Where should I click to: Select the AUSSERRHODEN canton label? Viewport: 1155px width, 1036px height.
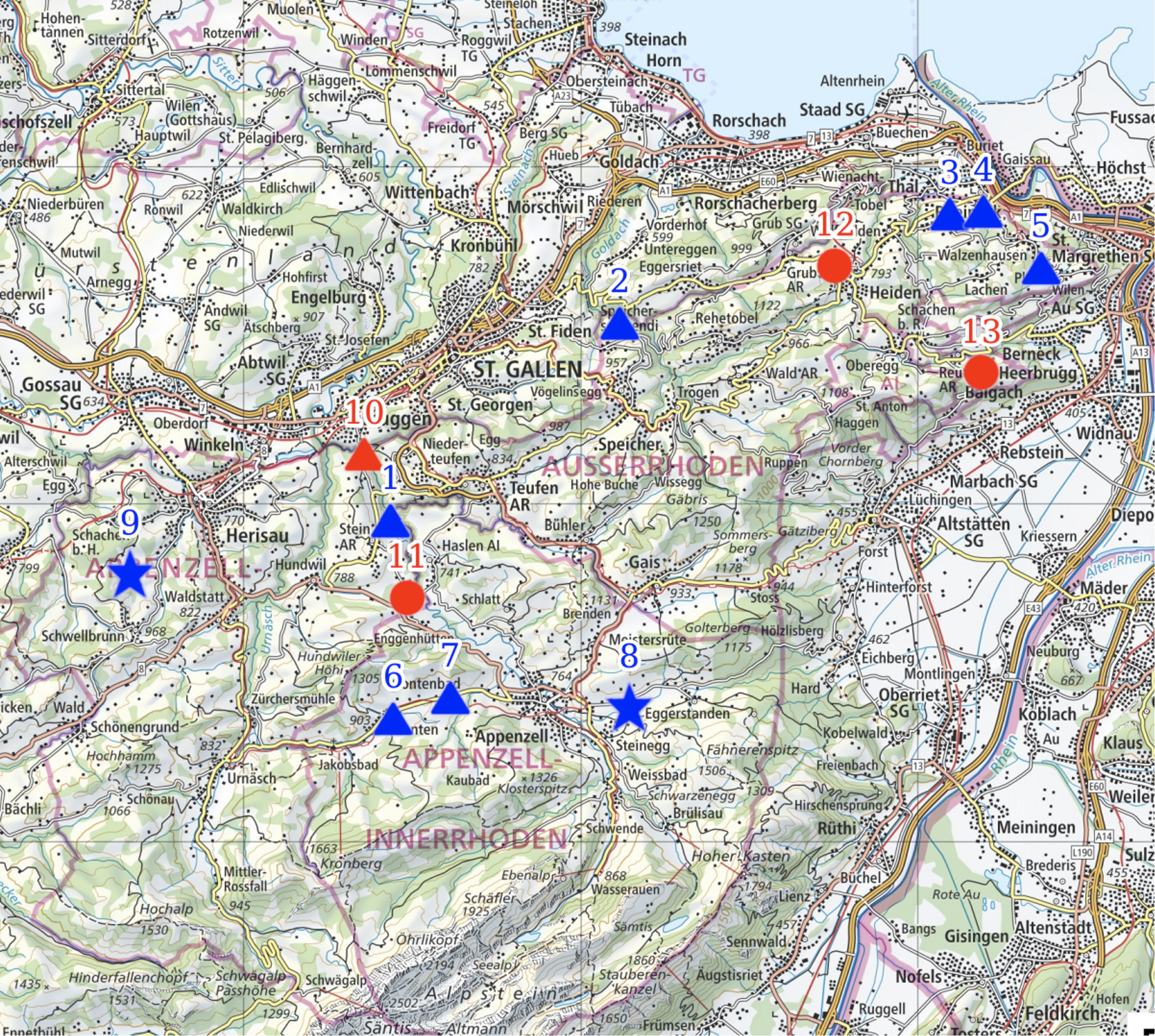click(x=653, y=466)
